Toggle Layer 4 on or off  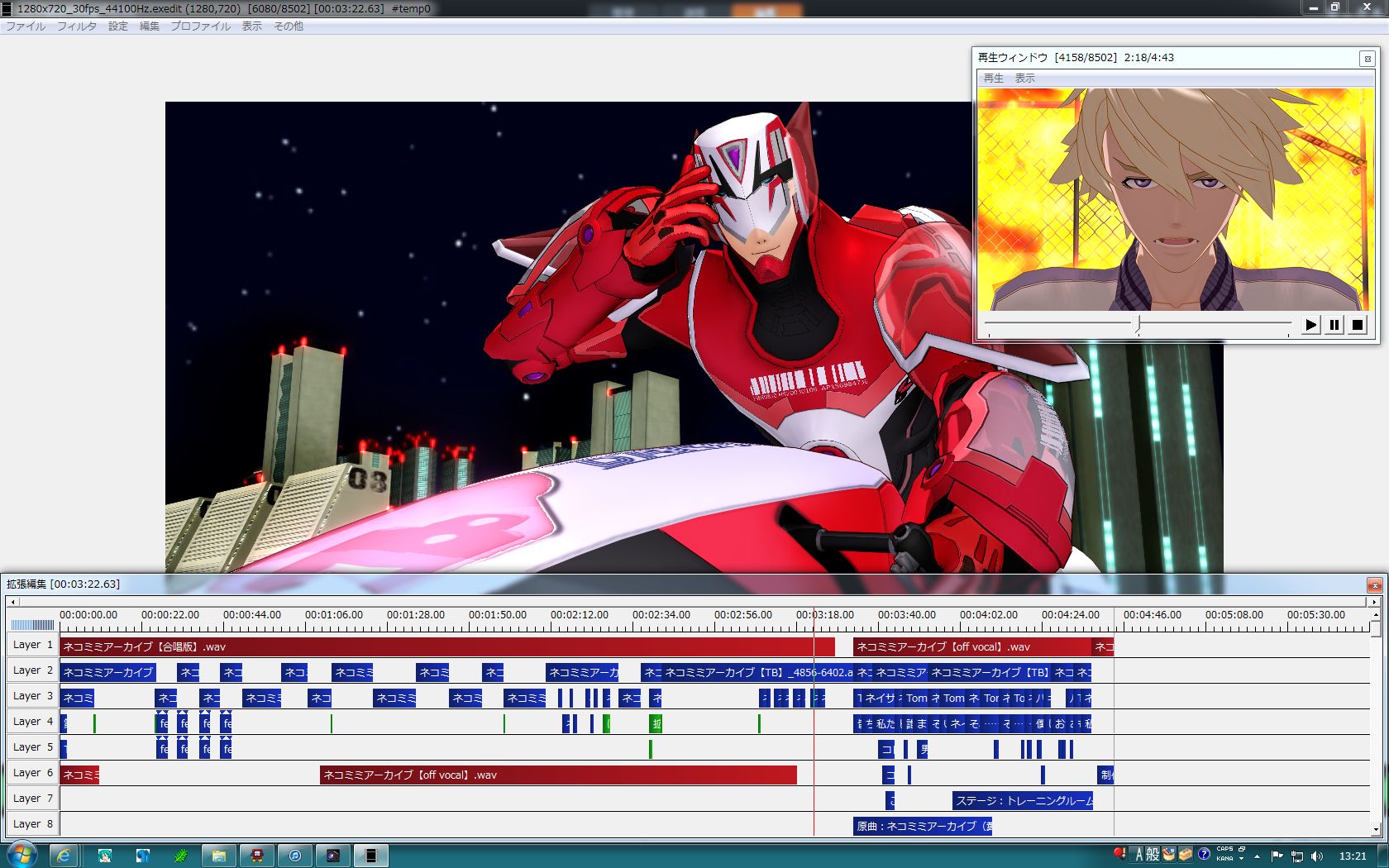[x=33, y=722]
